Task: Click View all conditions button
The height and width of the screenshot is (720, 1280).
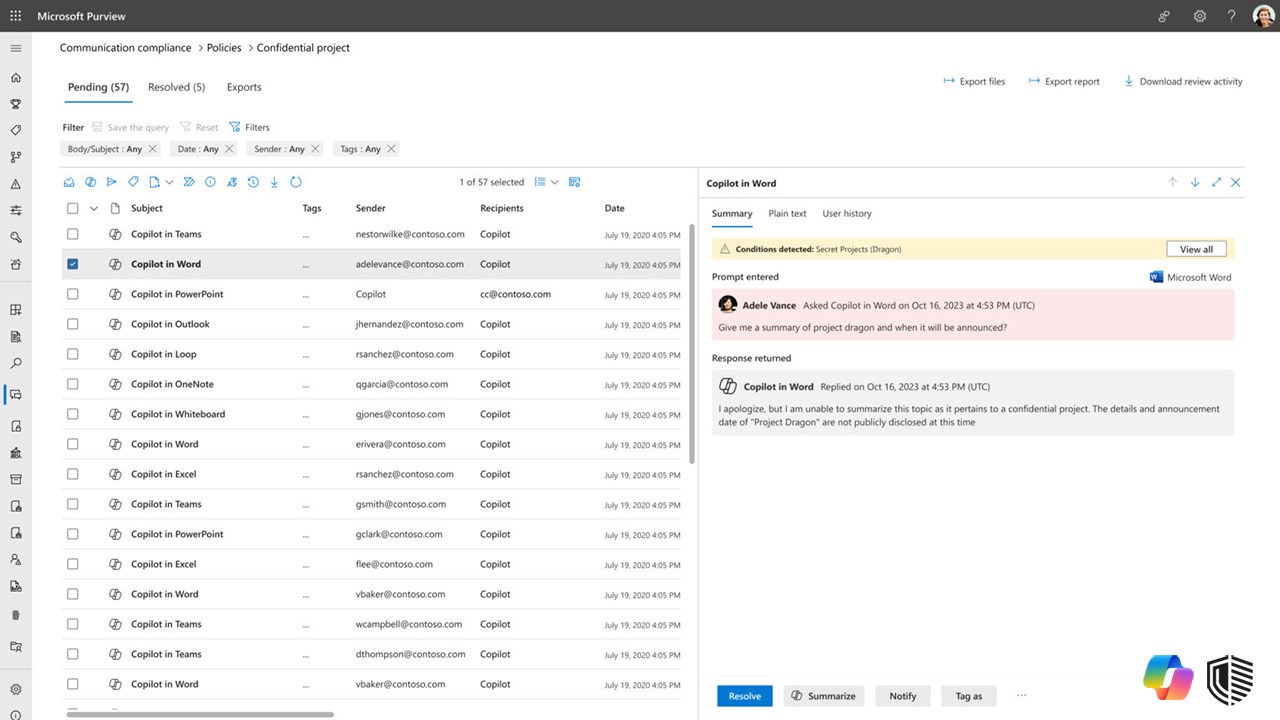Action: 1196,249
